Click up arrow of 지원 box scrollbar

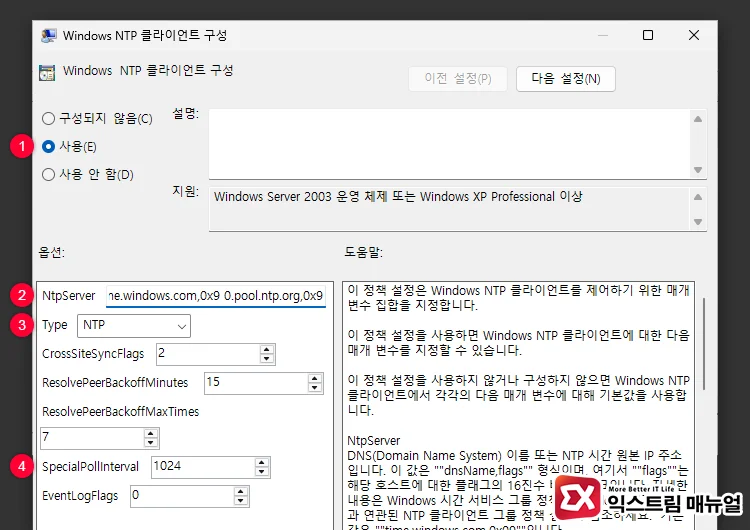pos(698,197)
